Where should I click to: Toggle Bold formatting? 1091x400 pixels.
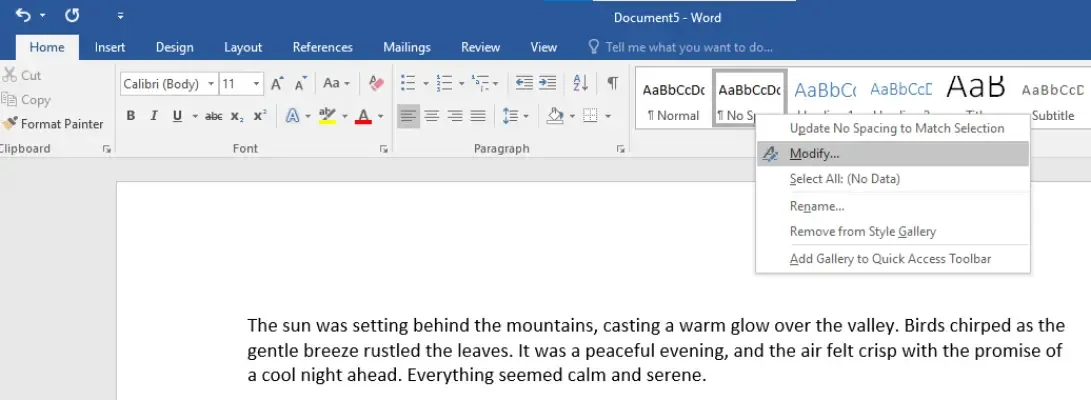pos(131,116)
